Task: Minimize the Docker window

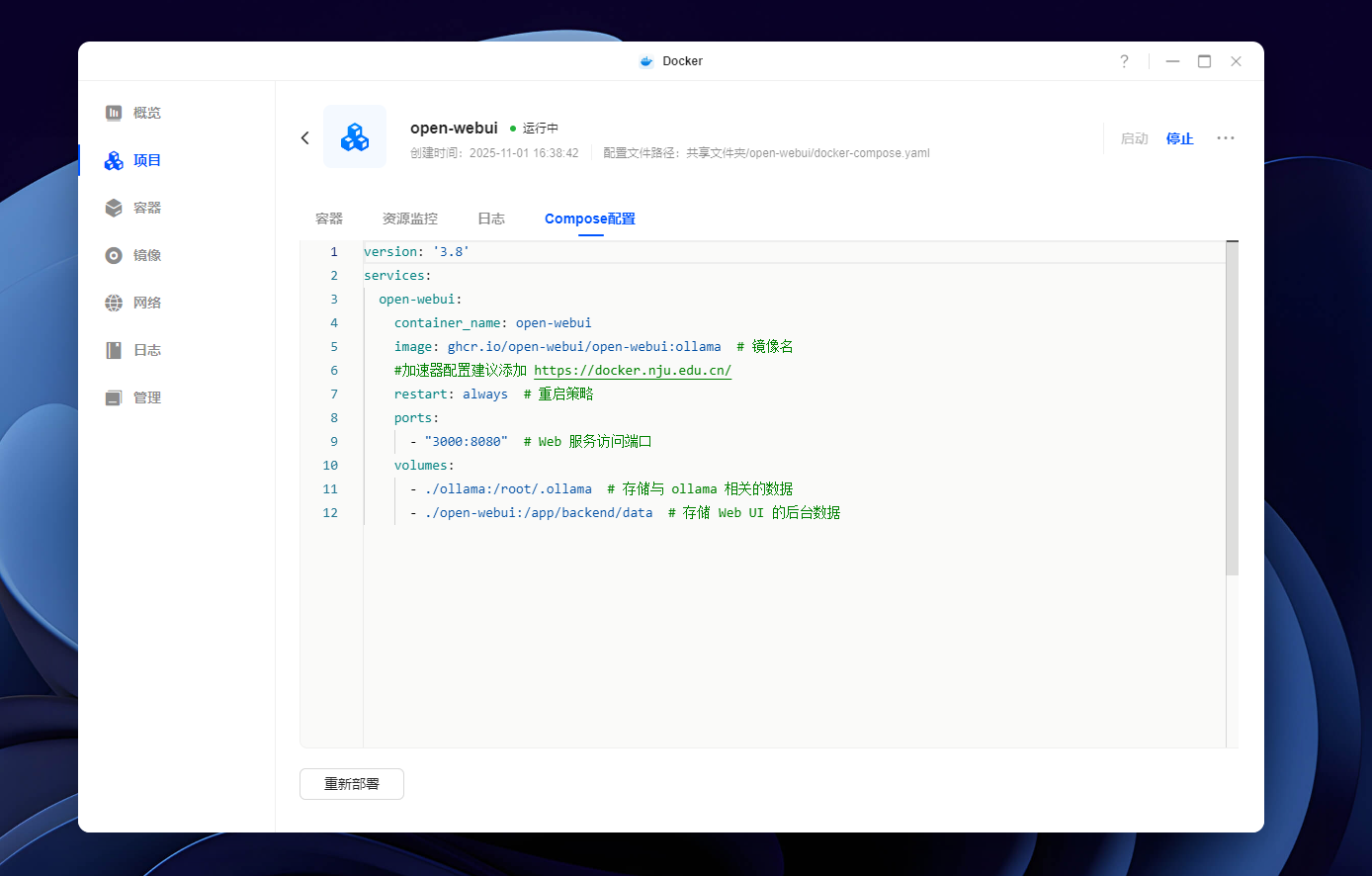Action: [1172, 61]
